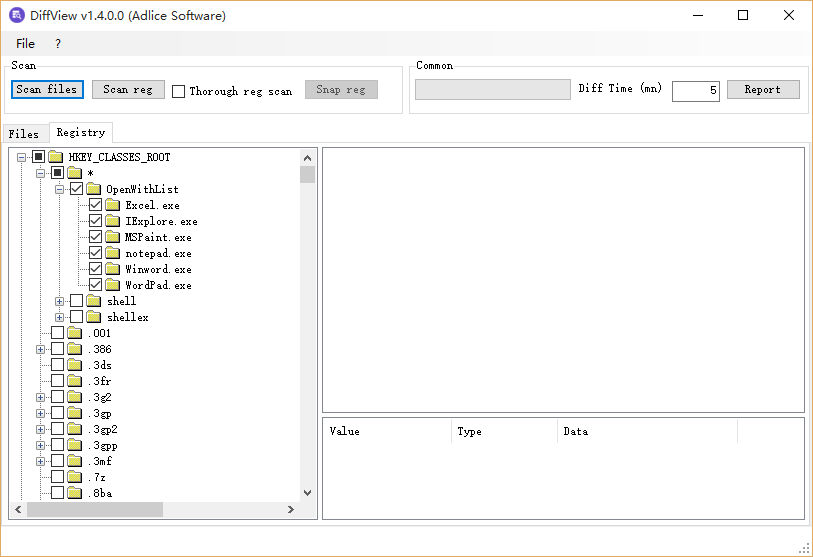
Task: Open the File menu
Action: [x=25, y=44]
